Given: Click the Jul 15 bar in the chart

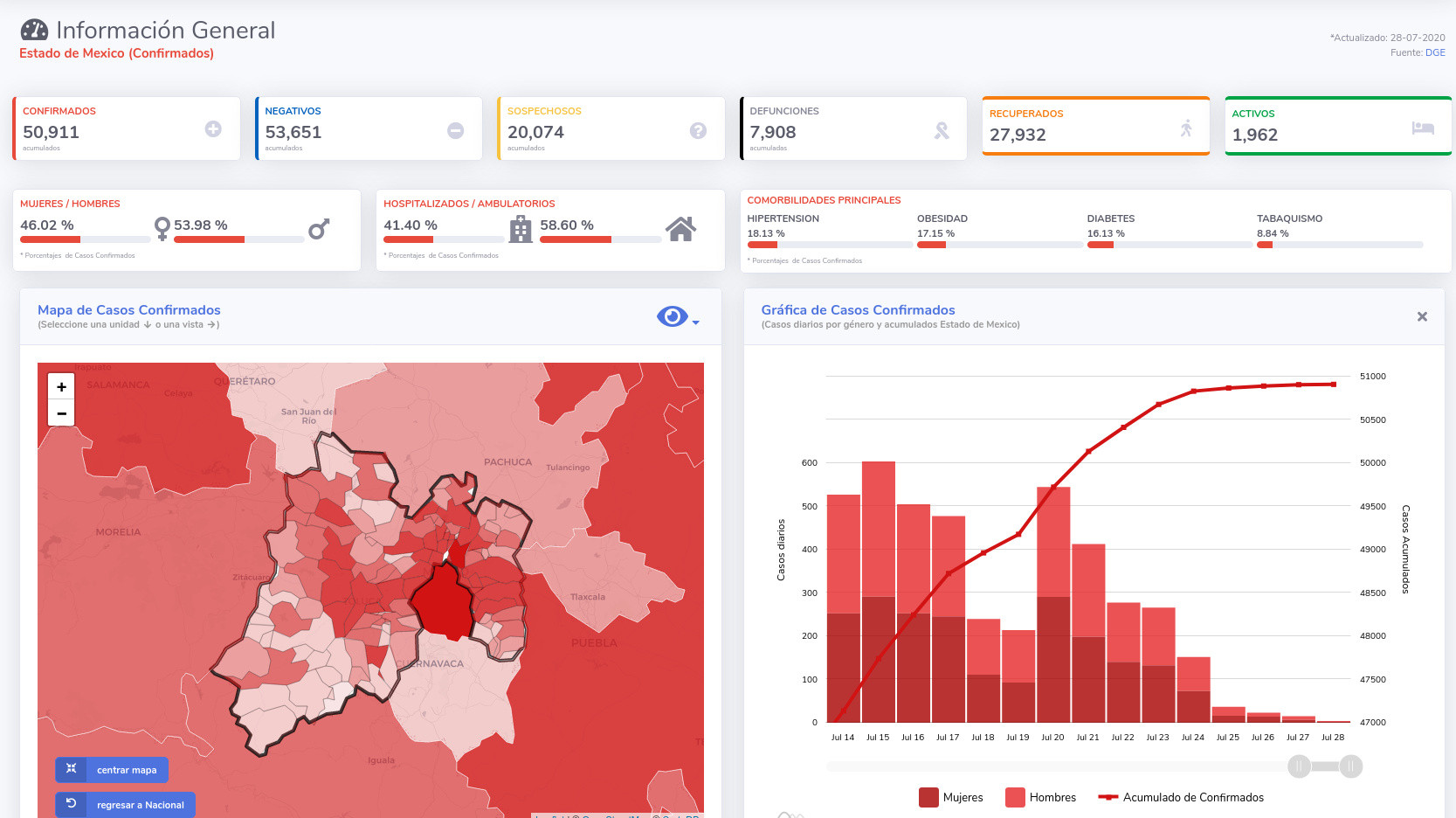Looking at the screenshot, I should coord(878,592).
